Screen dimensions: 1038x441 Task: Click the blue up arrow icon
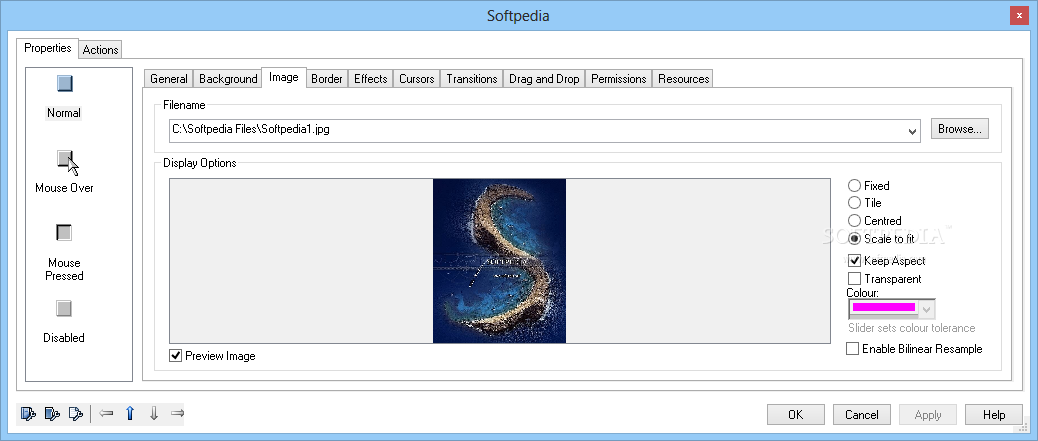130,414
